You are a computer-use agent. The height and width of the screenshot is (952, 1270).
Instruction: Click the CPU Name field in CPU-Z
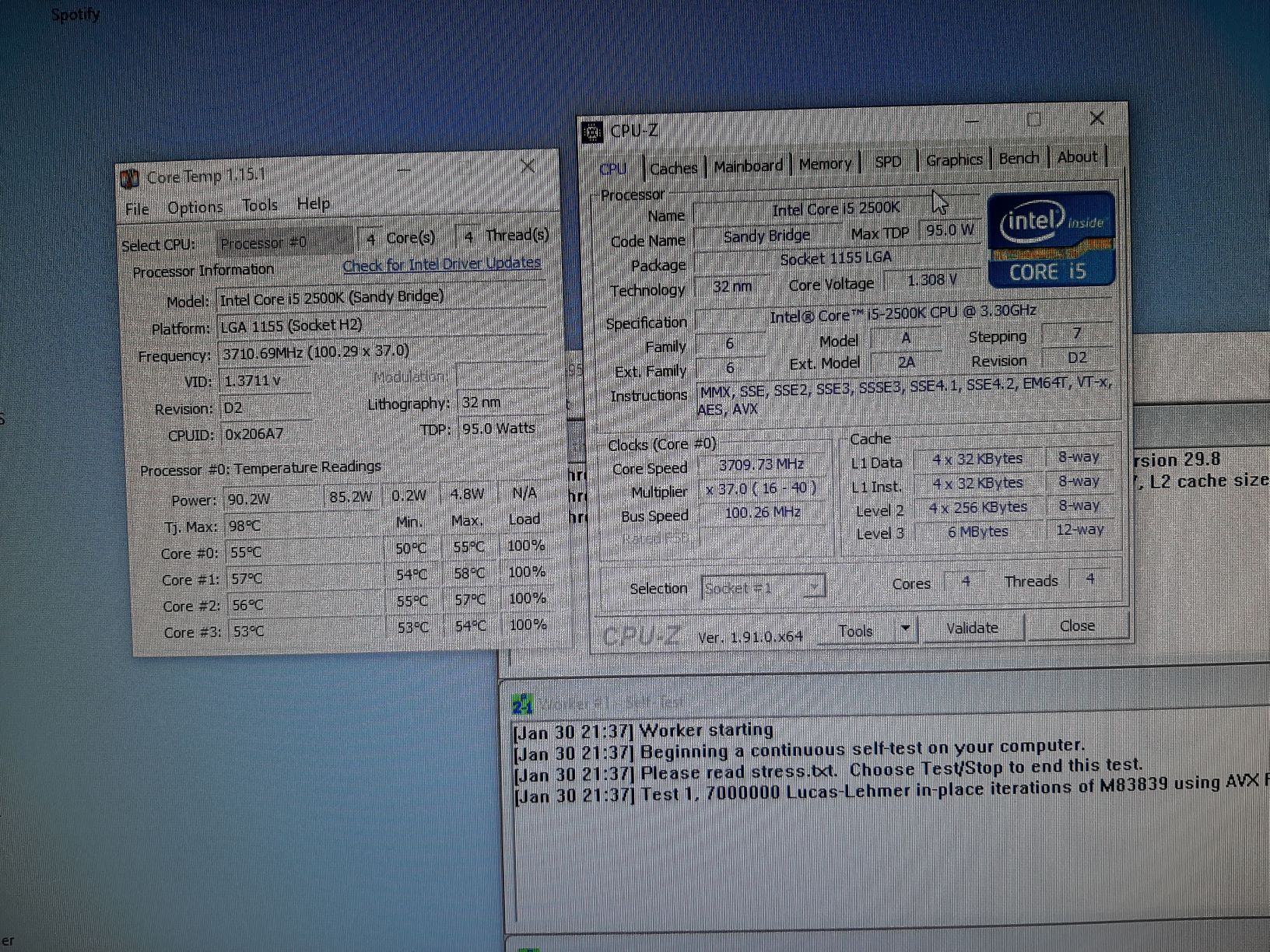coord(835,208)
